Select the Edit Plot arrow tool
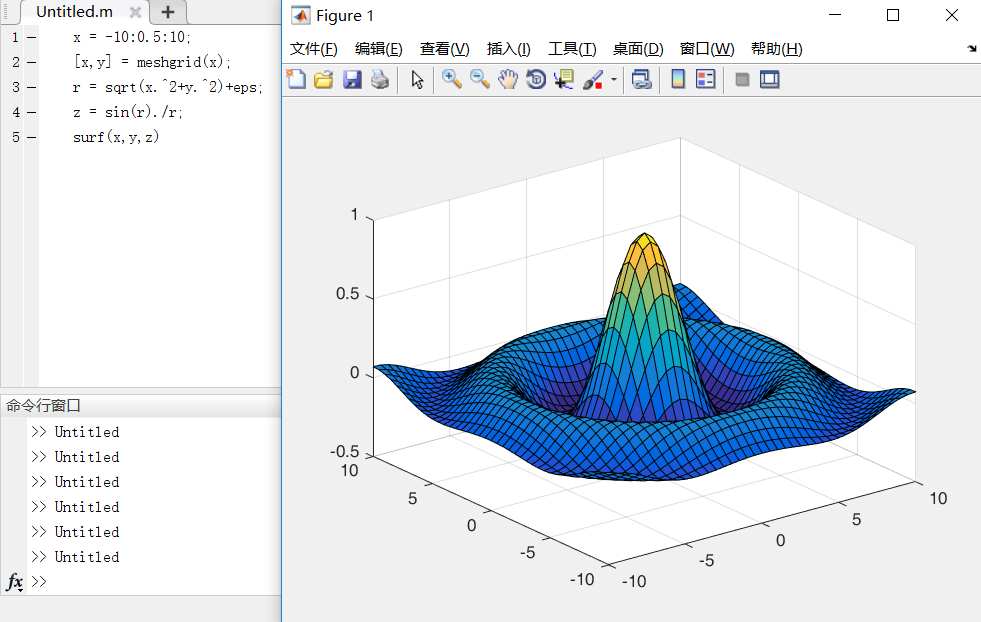Screen dimensions: 981x622 416,79
